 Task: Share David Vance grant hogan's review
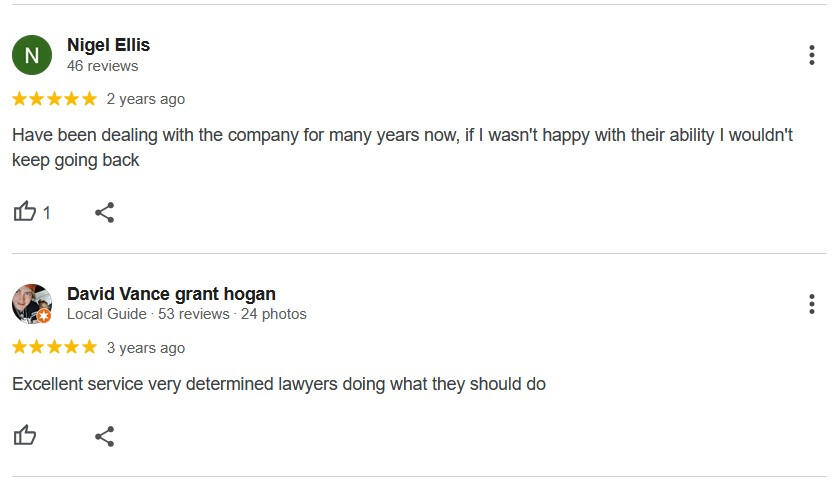(x=105, y=436)
